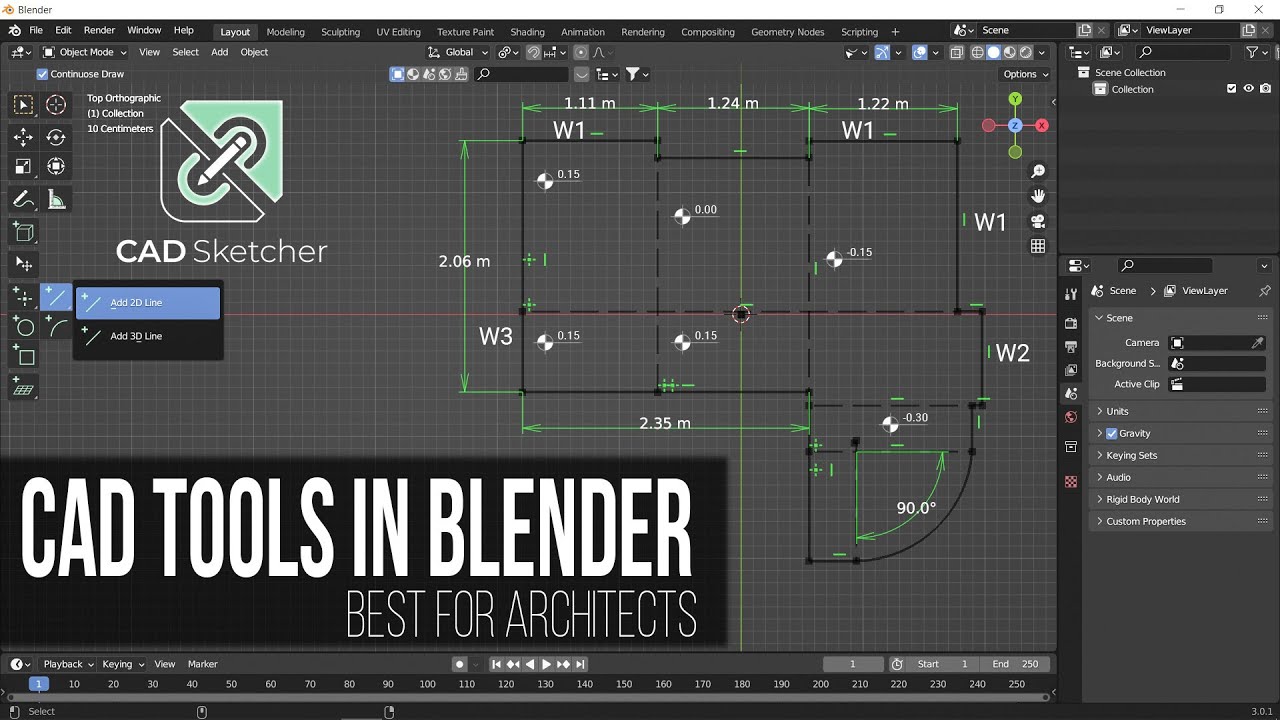Activate the Add Circle tool
1280x720 pixels.
(x=23, y=327)
